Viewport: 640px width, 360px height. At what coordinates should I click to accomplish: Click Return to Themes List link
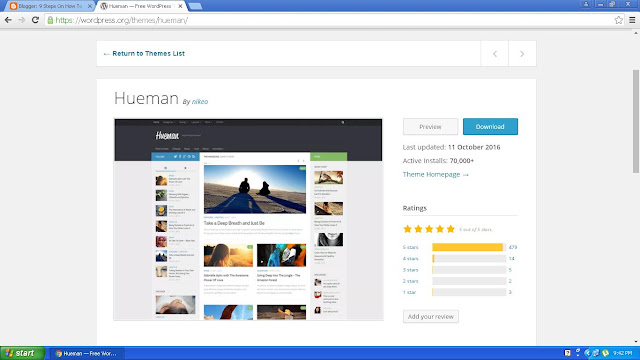[144, 53]
